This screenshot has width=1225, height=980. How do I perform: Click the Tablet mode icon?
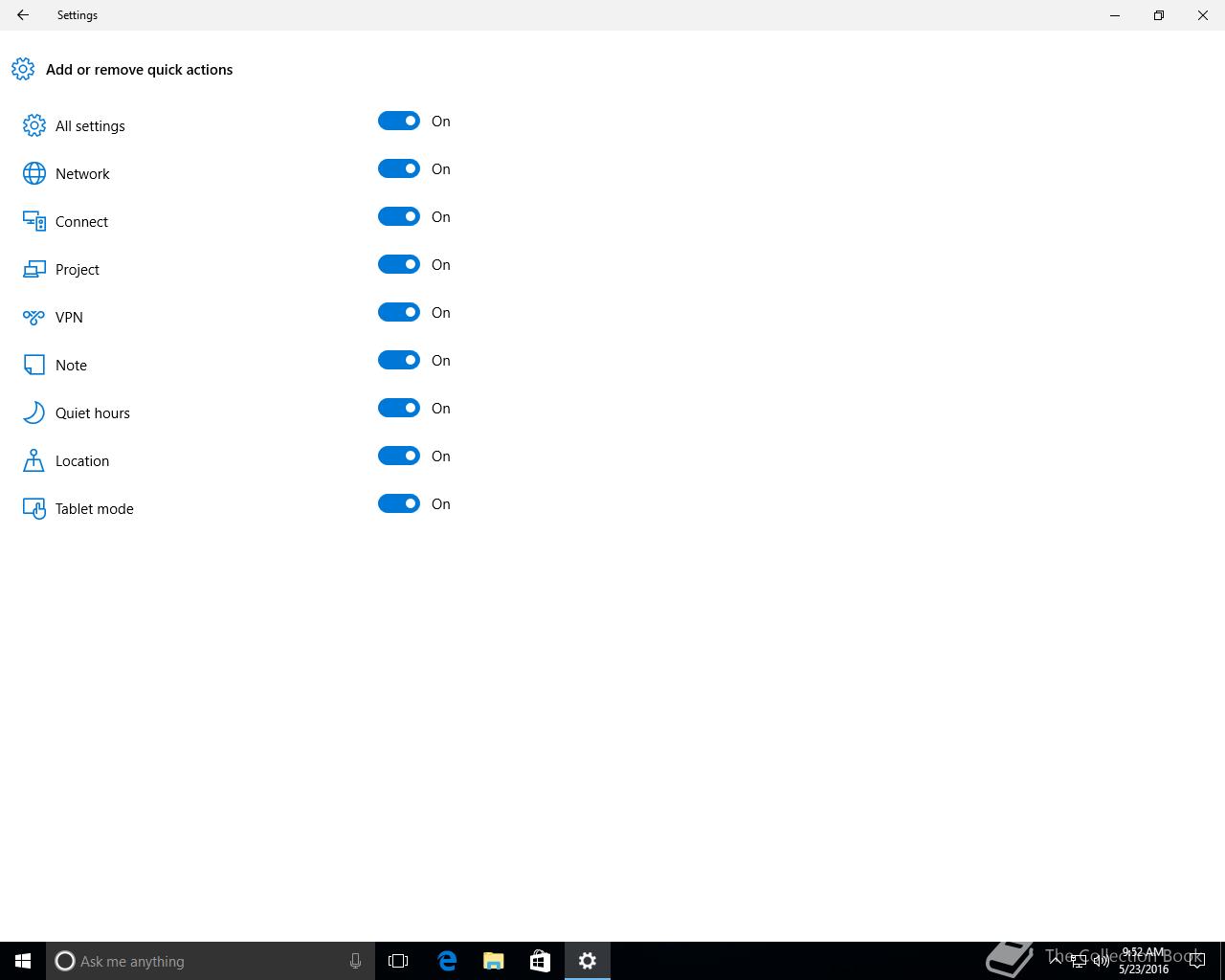click(x=34, y=508)
